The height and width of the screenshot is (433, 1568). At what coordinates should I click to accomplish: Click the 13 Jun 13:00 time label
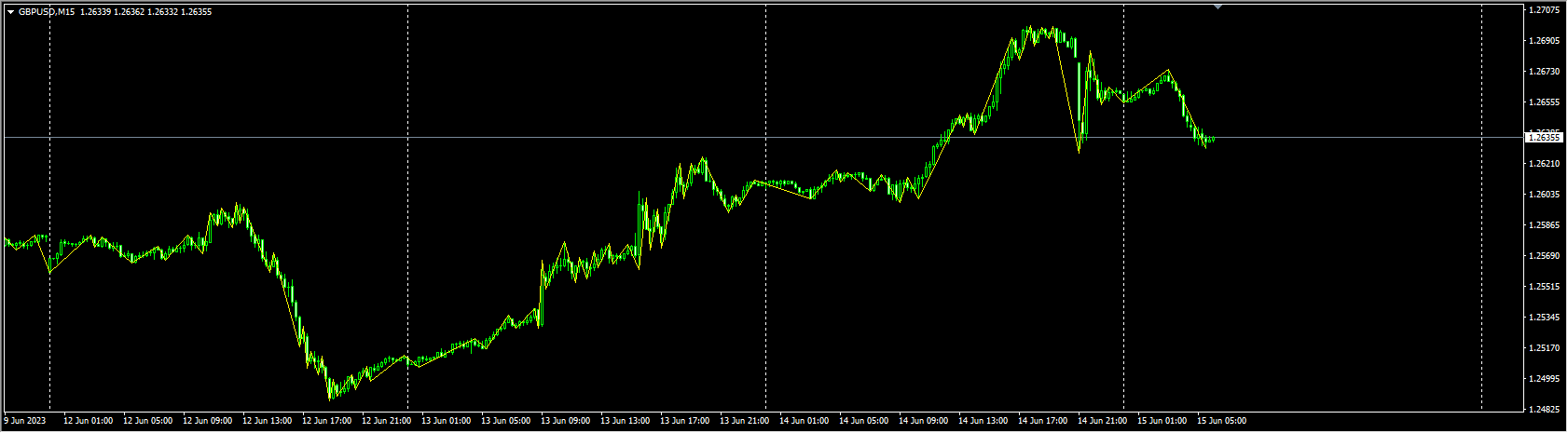tap(625, 421)
